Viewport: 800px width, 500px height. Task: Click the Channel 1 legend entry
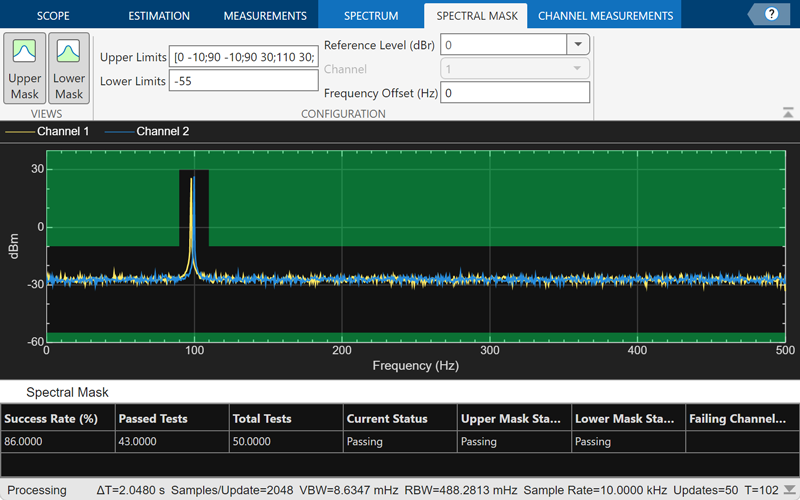(x=62, y=131)
